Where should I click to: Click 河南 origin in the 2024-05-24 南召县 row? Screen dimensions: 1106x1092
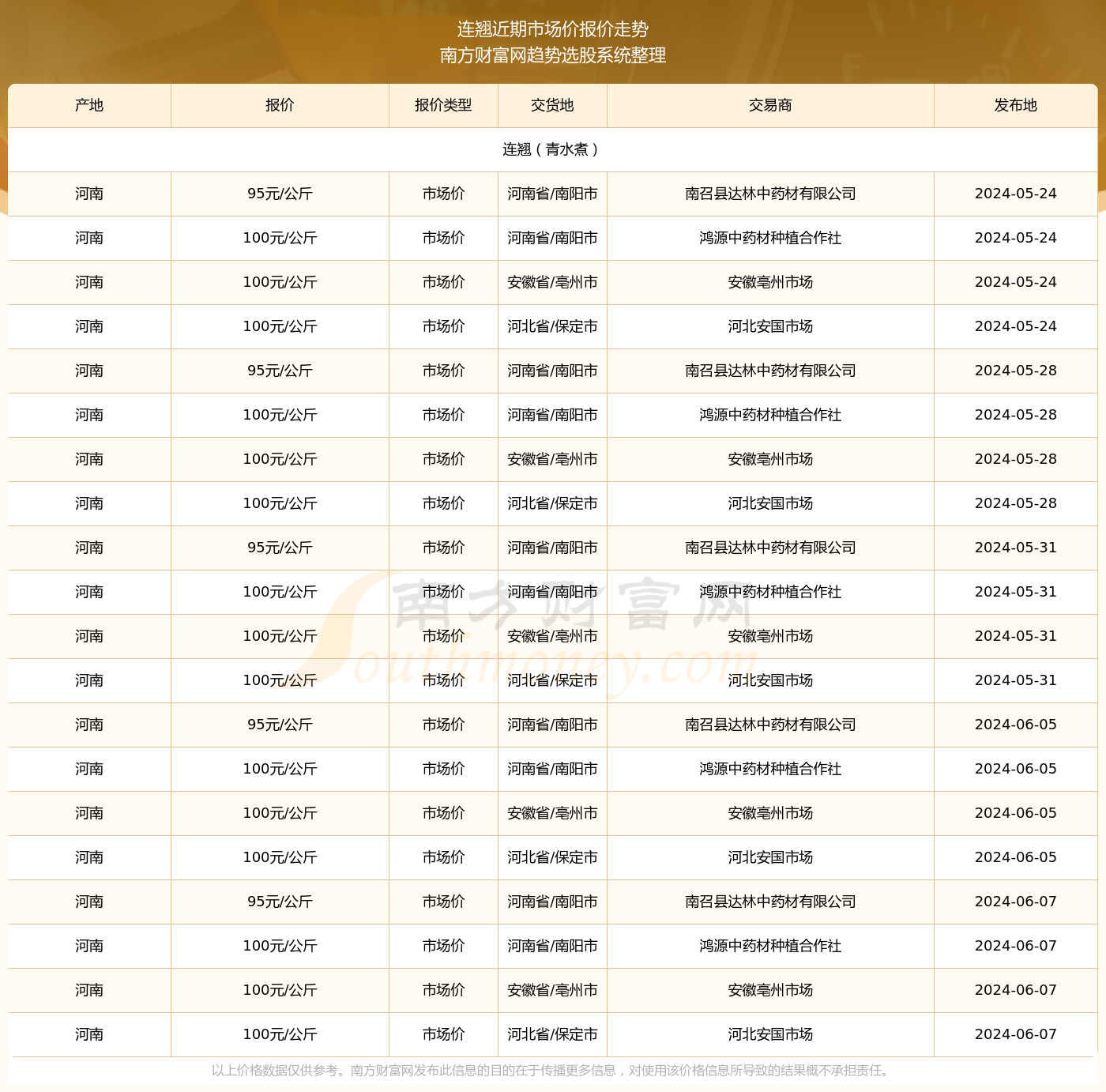[89, 194]
